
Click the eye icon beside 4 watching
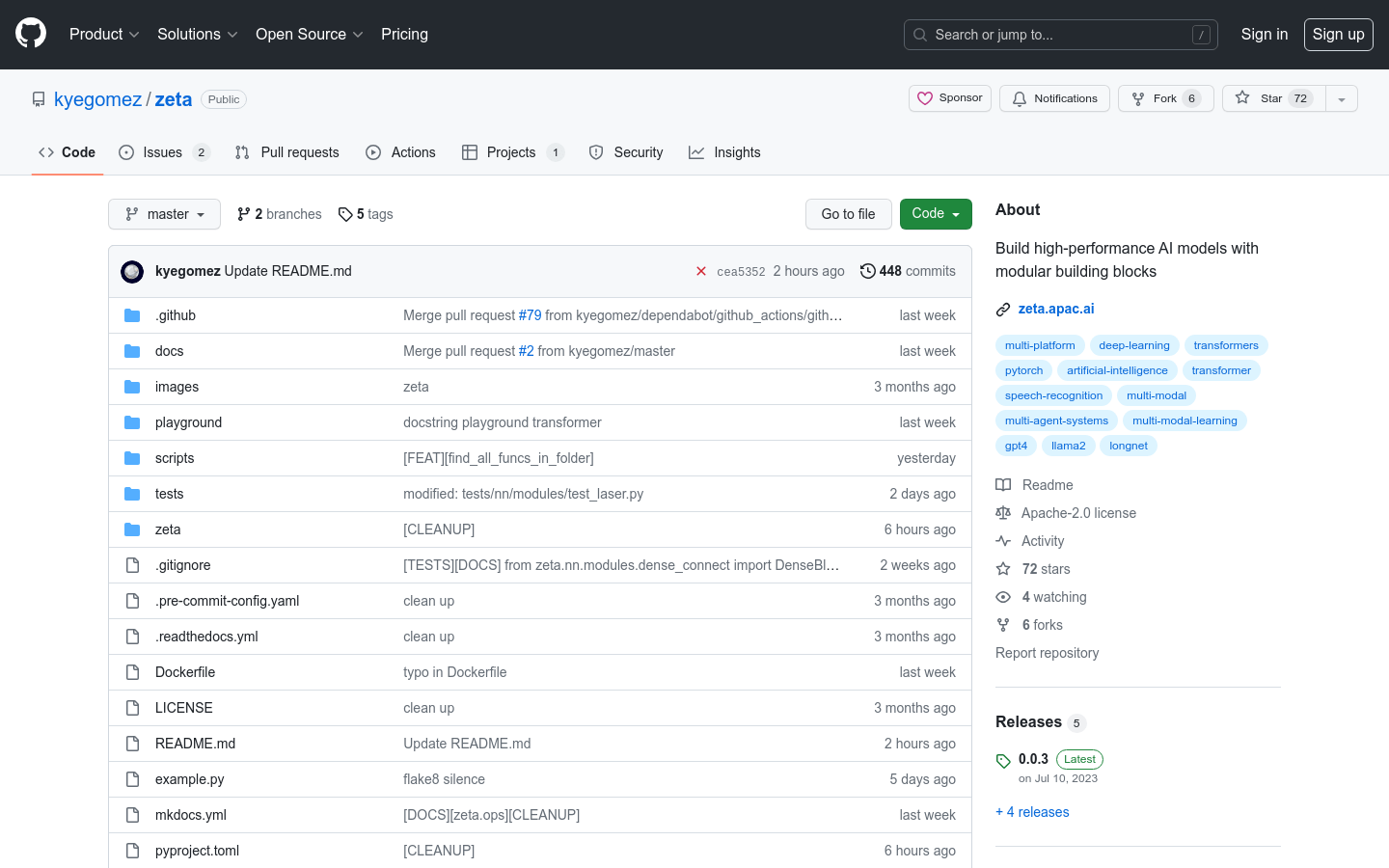[1003, 597]
